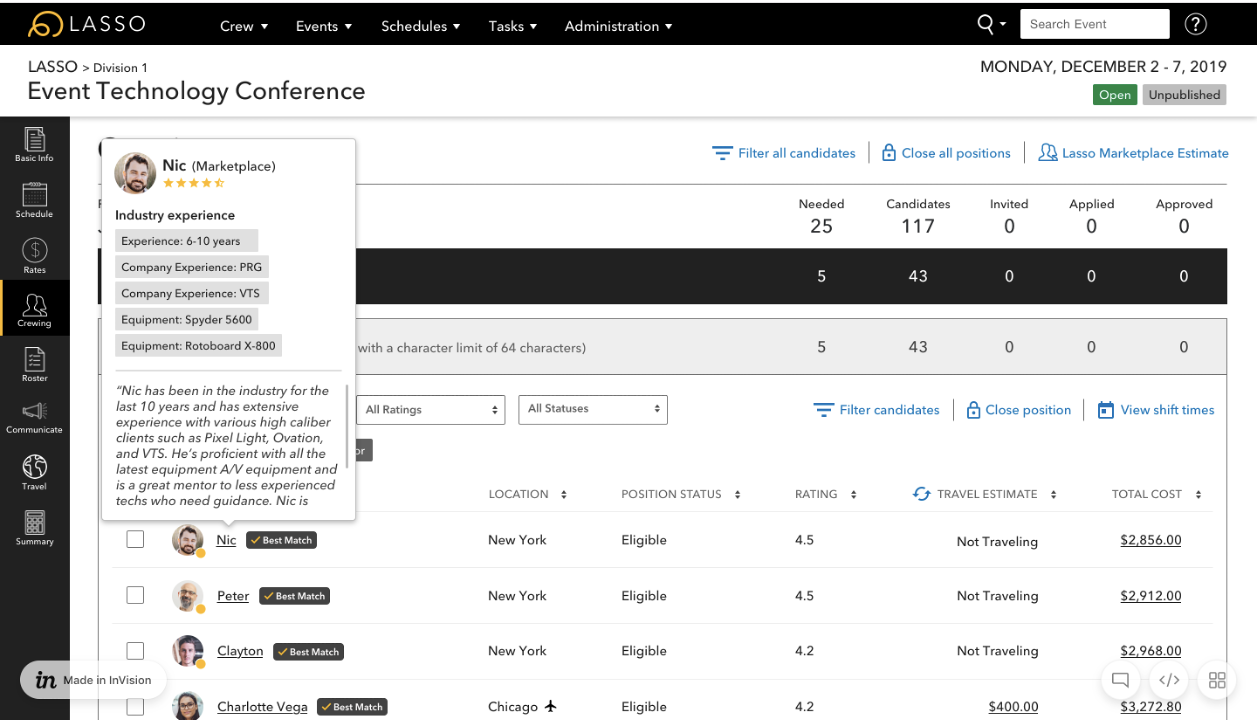Expand the All Statuses dropdown

pos(593,409)
